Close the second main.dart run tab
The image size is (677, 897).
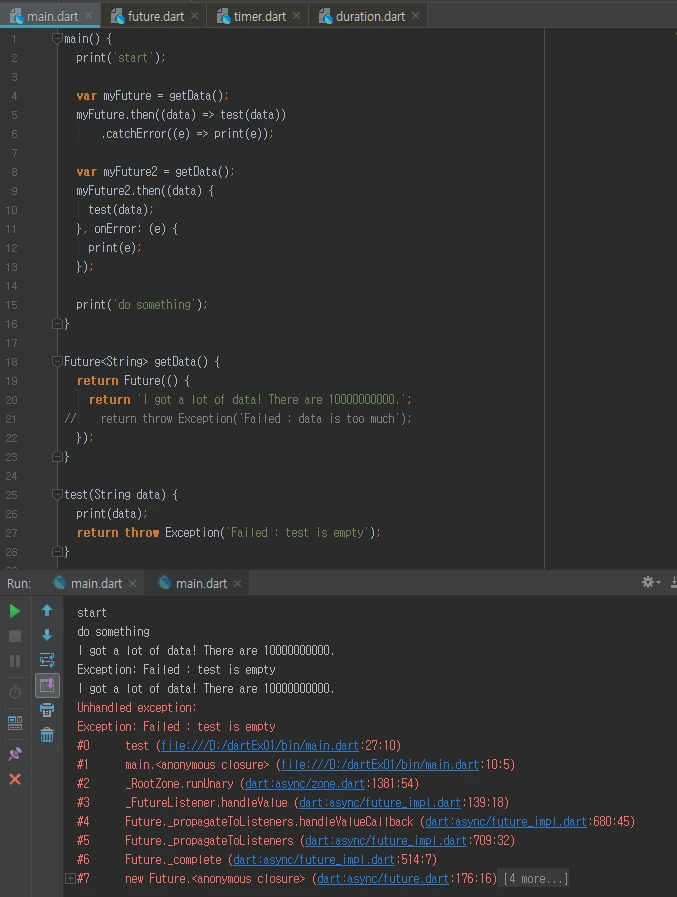point(237,584)
